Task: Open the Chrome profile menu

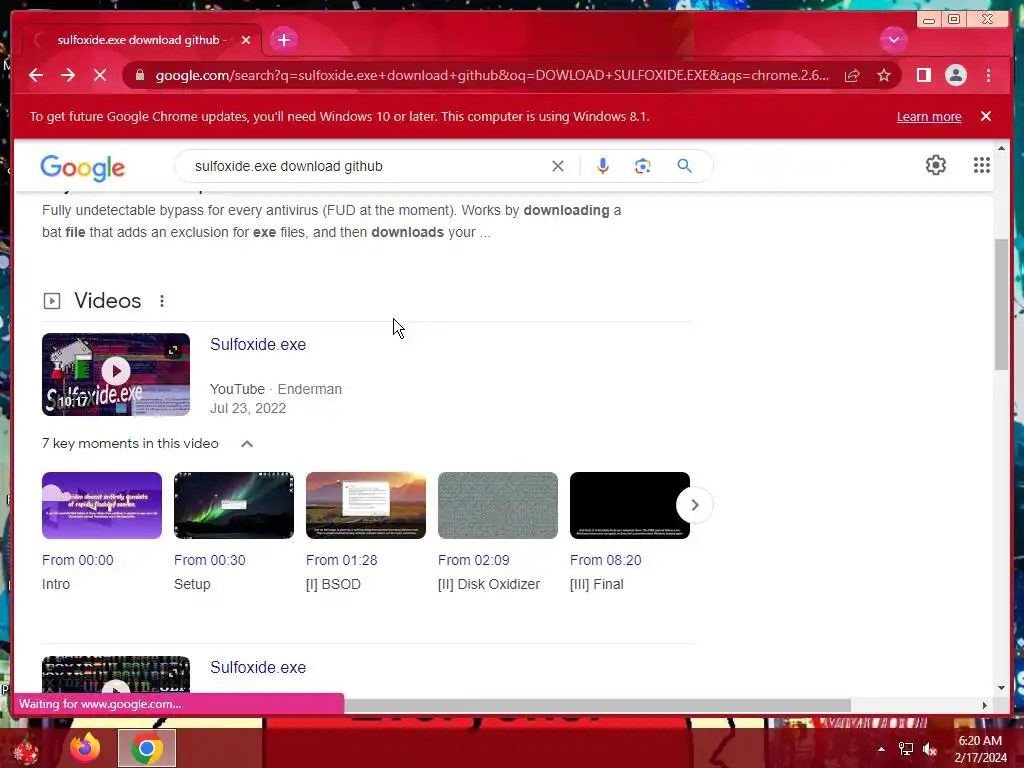Action: 955,75
